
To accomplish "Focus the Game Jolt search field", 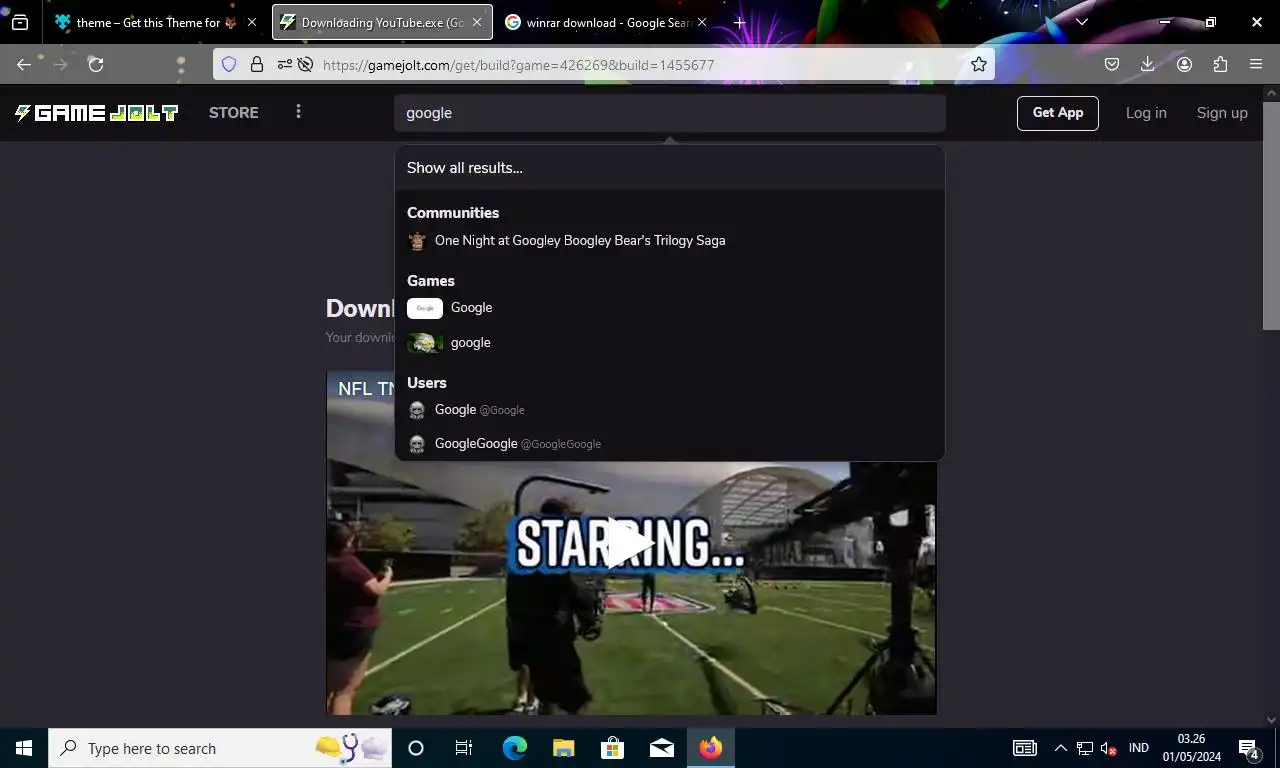I will click(669, 113).
